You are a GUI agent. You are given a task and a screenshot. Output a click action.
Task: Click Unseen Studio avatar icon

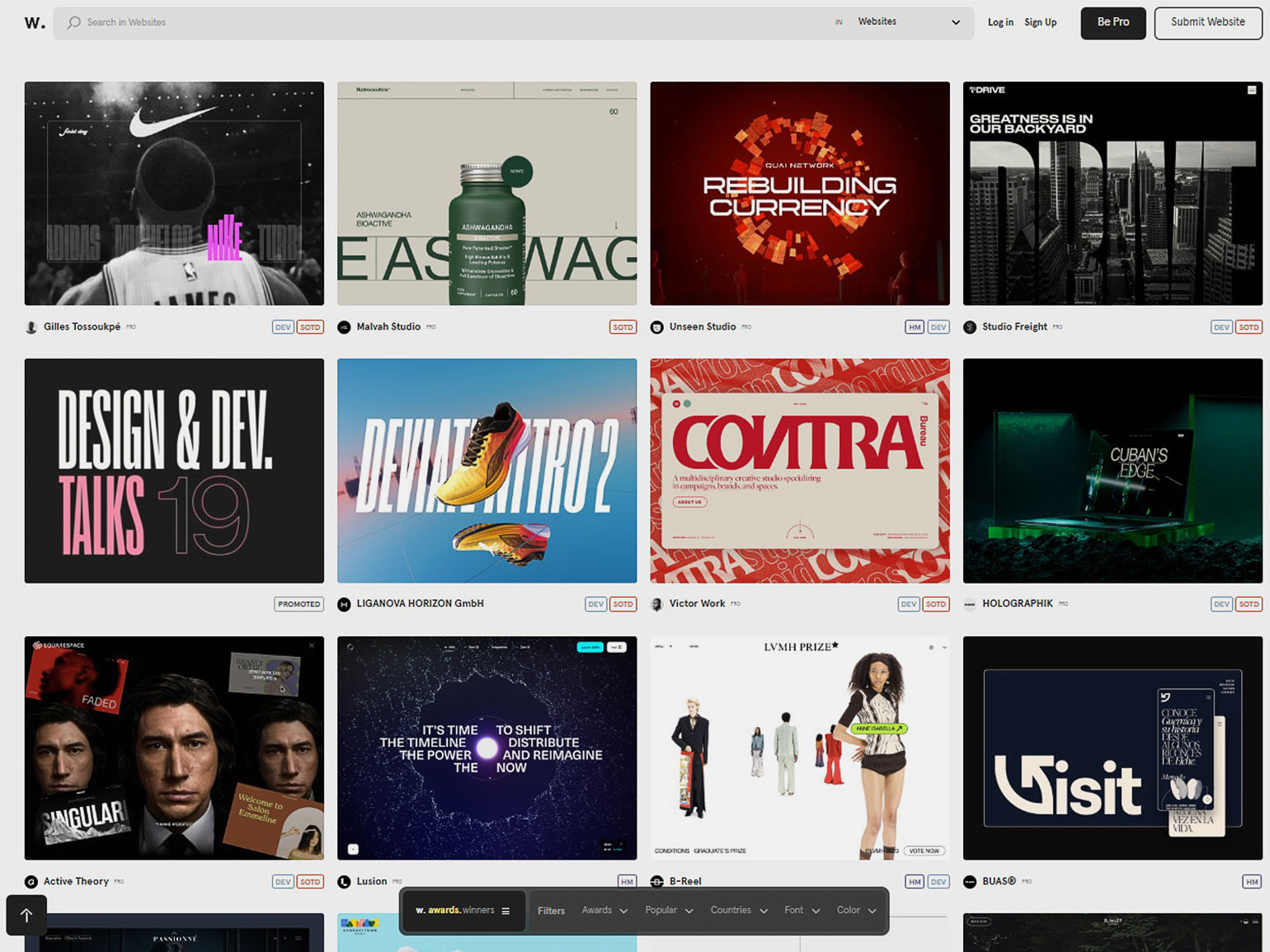[656, 327]
